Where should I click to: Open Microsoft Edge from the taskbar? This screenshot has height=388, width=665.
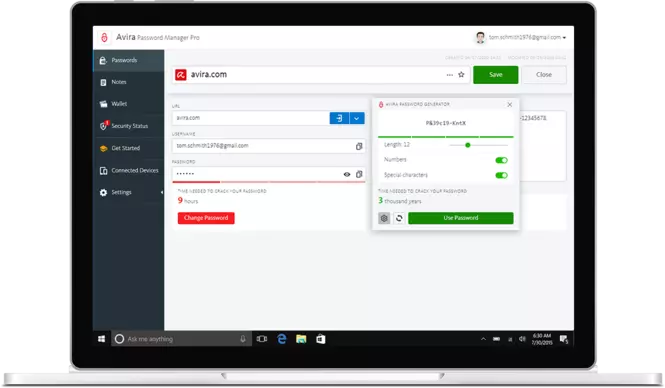282,339
